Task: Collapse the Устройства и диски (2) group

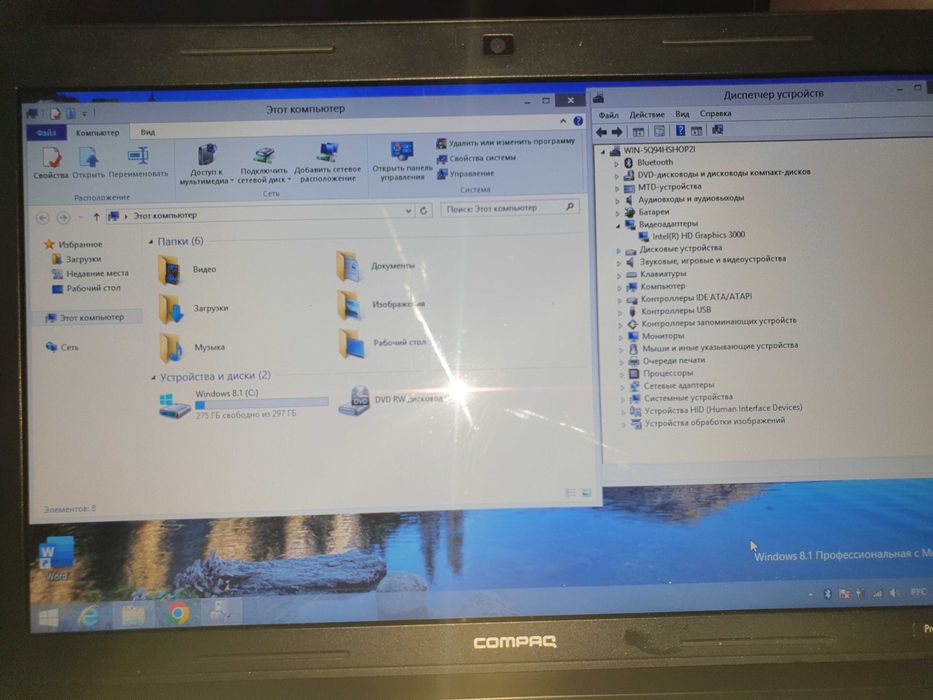Action: click(154, 377)
